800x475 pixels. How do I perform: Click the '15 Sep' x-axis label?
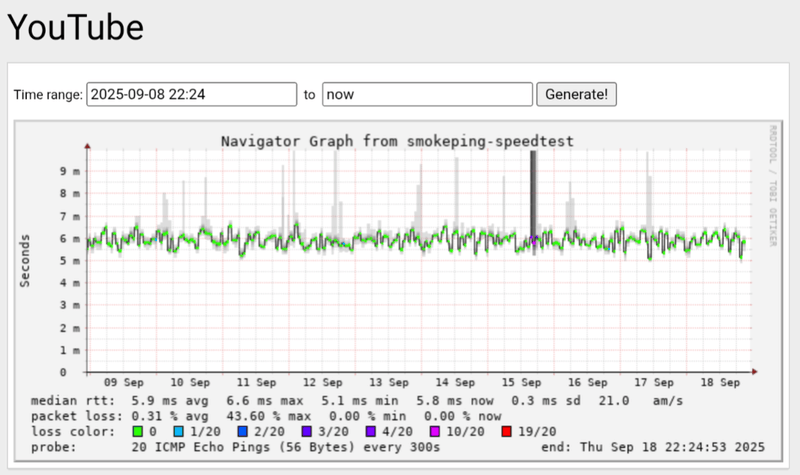coord(521,382)
